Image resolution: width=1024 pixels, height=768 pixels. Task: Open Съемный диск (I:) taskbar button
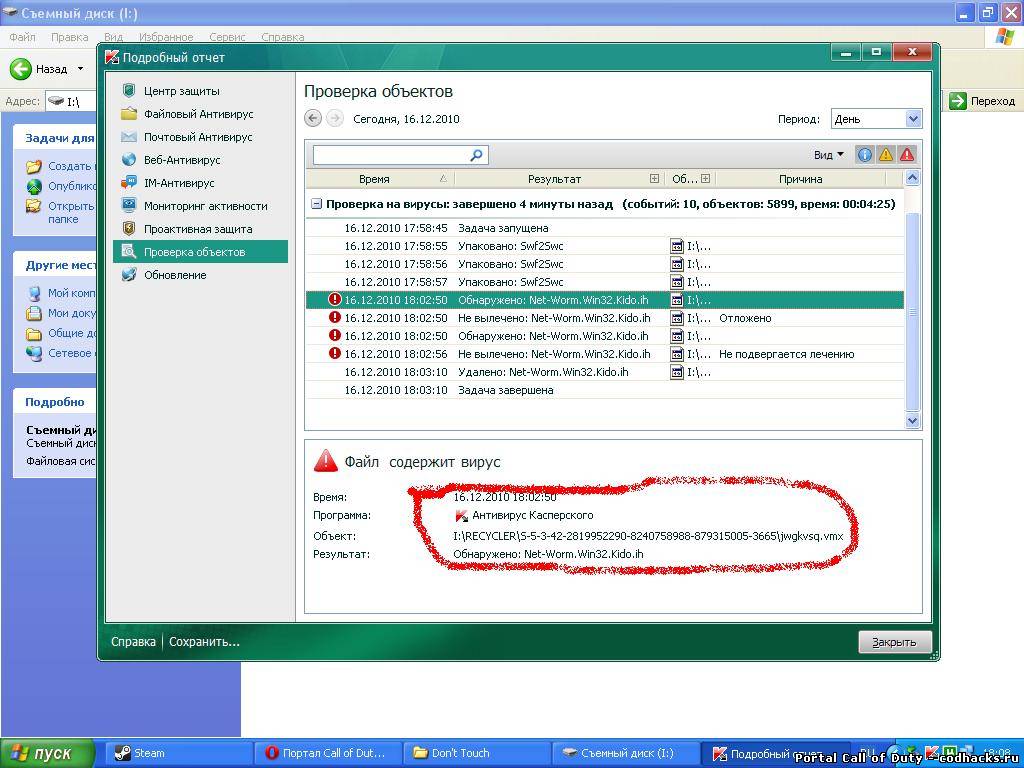pos(625,753)
